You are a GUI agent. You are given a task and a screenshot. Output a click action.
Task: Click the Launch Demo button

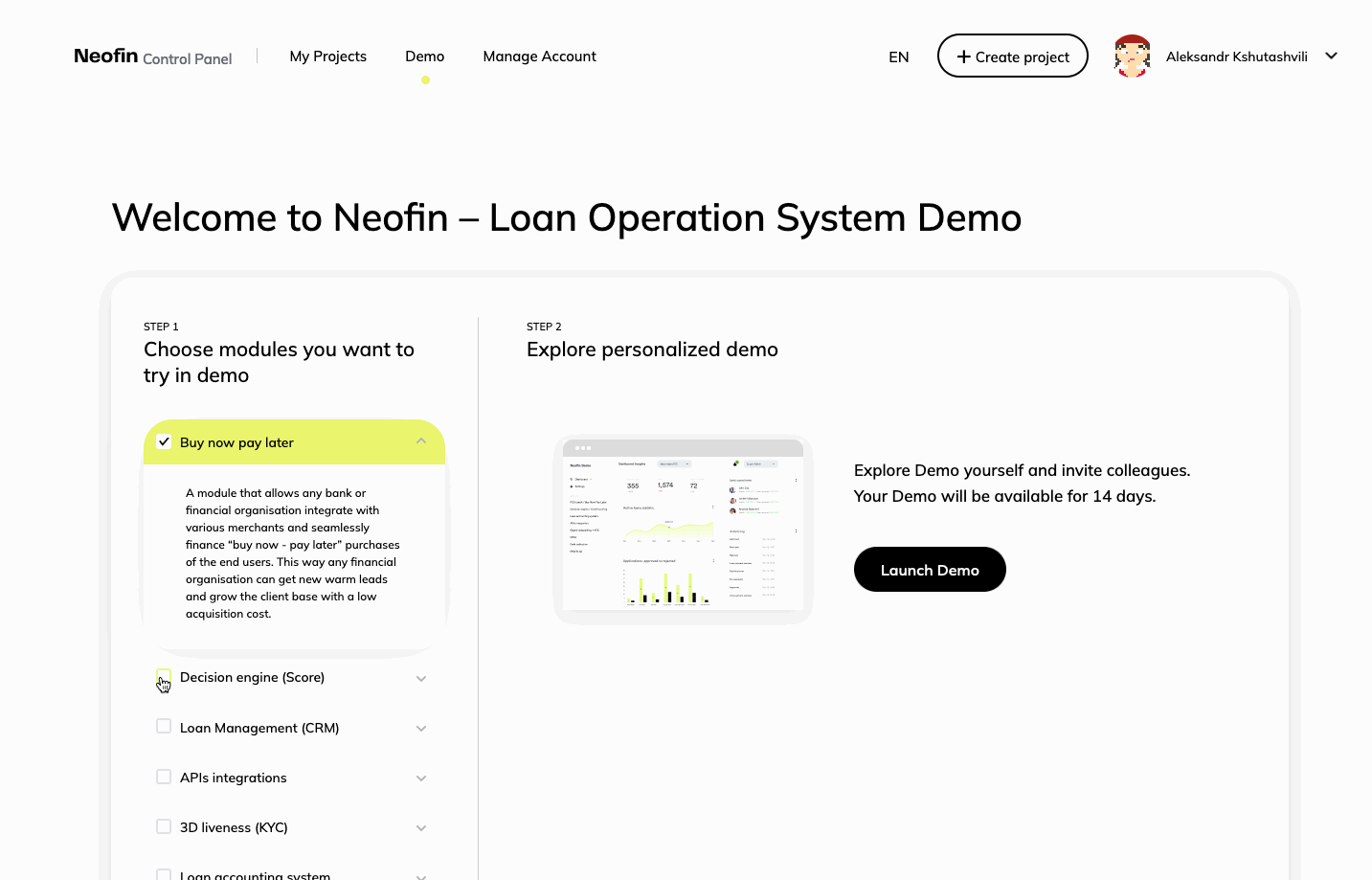click(x=930, y=569)
